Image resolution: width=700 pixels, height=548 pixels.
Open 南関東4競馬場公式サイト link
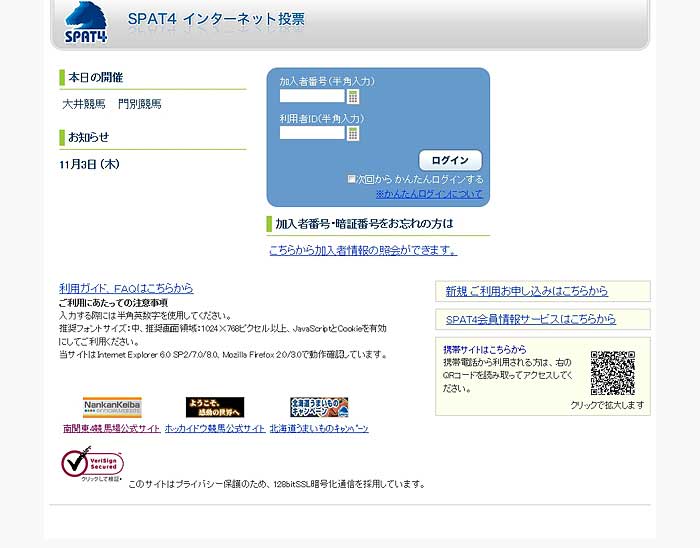tap(111, 428)
